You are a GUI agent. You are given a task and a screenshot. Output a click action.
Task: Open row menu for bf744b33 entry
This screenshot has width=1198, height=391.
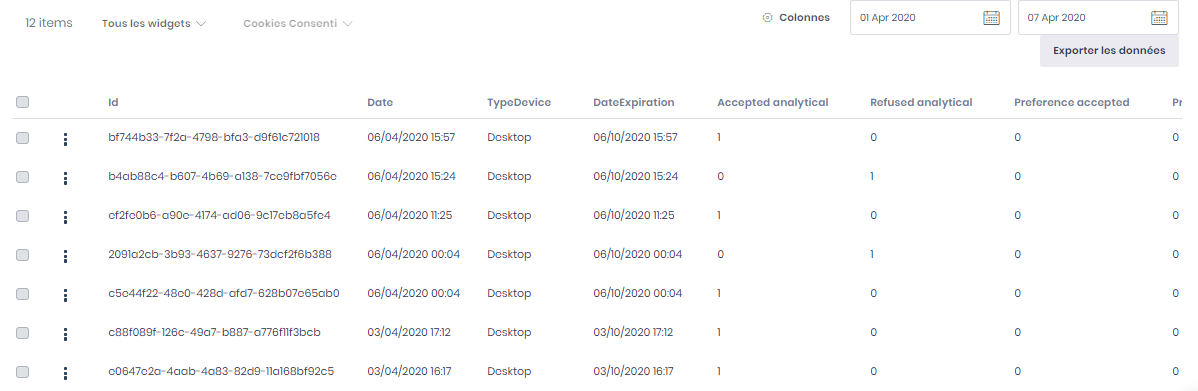tap(66, 138)
